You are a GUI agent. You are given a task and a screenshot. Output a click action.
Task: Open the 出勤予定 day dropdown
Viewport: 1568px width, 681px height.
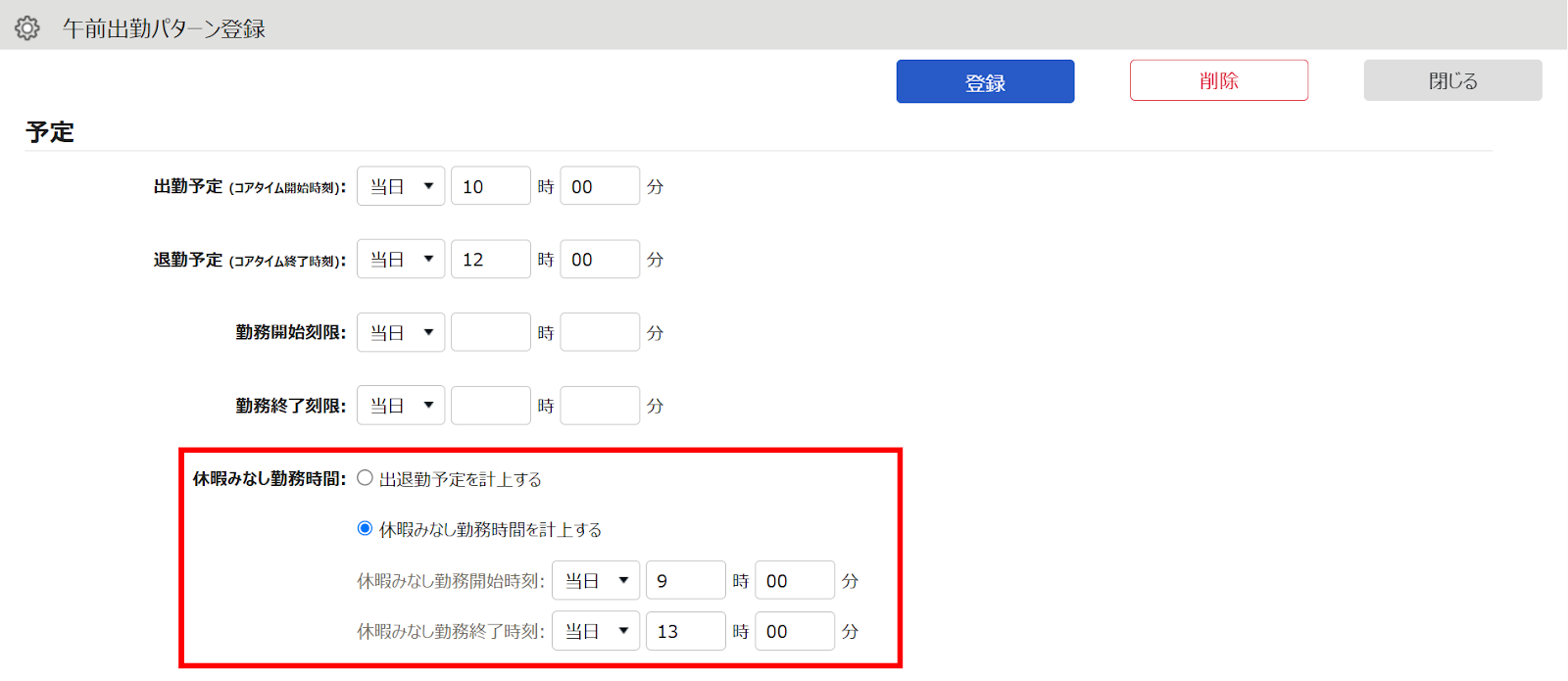coord(401,186)
